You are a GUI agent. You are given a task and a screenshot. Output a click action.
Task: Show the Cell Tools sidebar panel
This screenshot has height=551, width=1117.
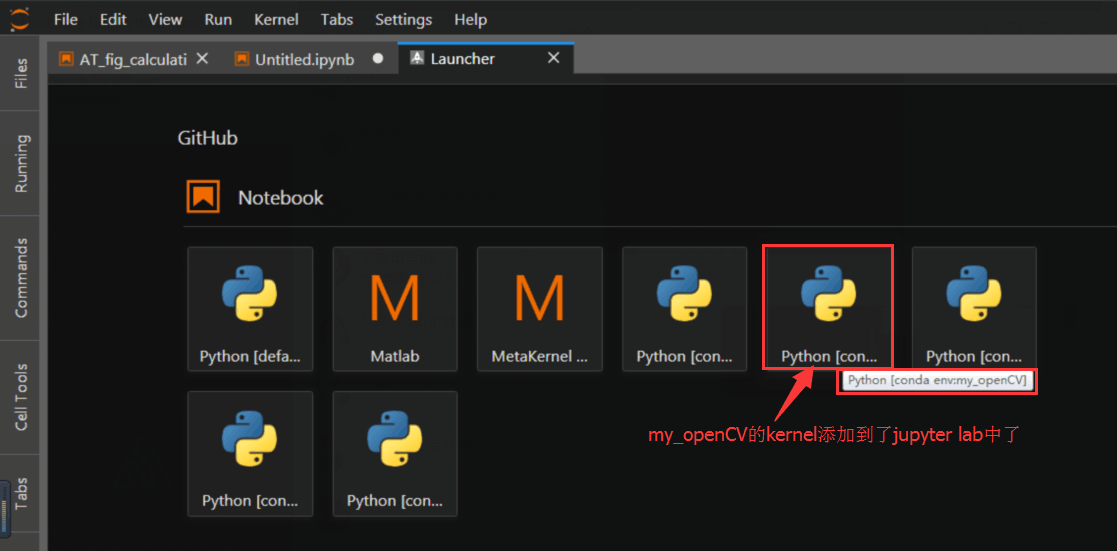(x=22, y=398)
